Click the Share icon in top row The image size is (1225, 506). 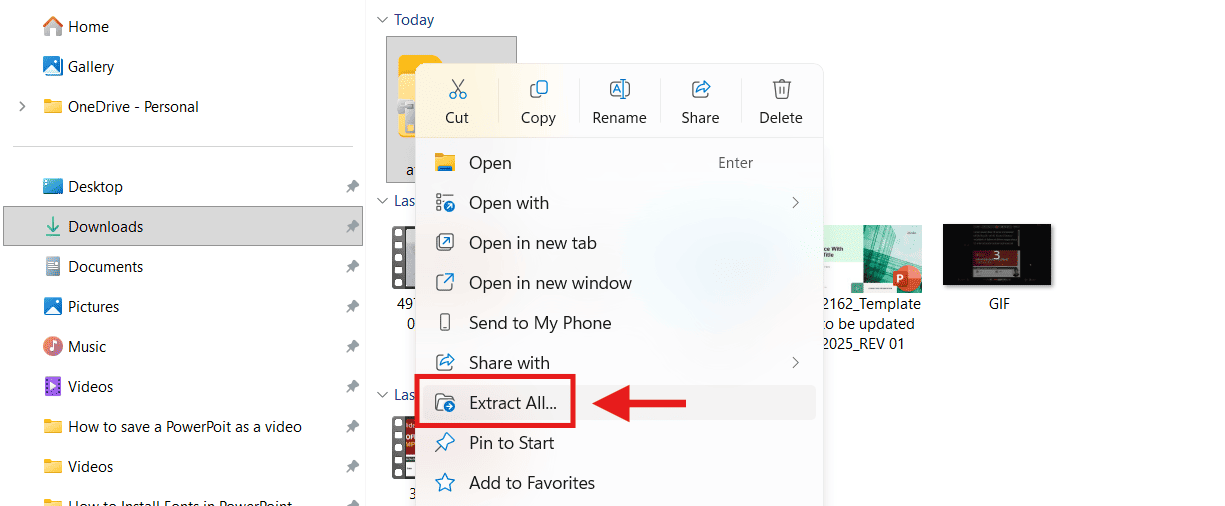pos(700,90)
